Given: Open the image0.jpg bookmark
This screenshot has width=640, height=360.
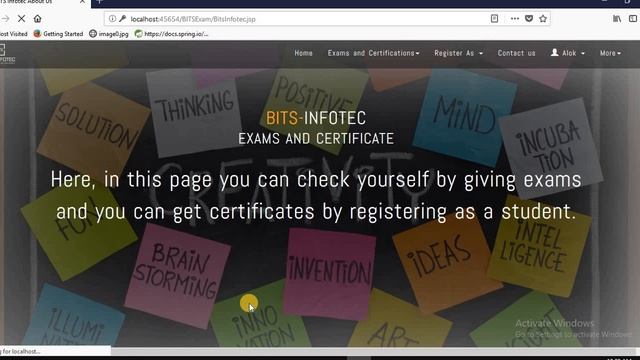Looking at the screenshot, I should click(x=109, y=34).
